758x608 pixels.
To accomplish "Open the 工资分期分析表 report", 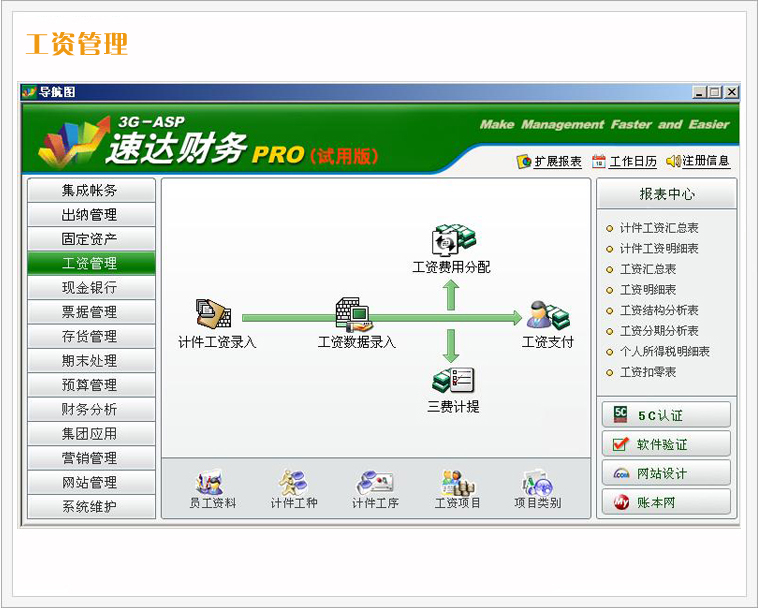I will pos(659,331).
